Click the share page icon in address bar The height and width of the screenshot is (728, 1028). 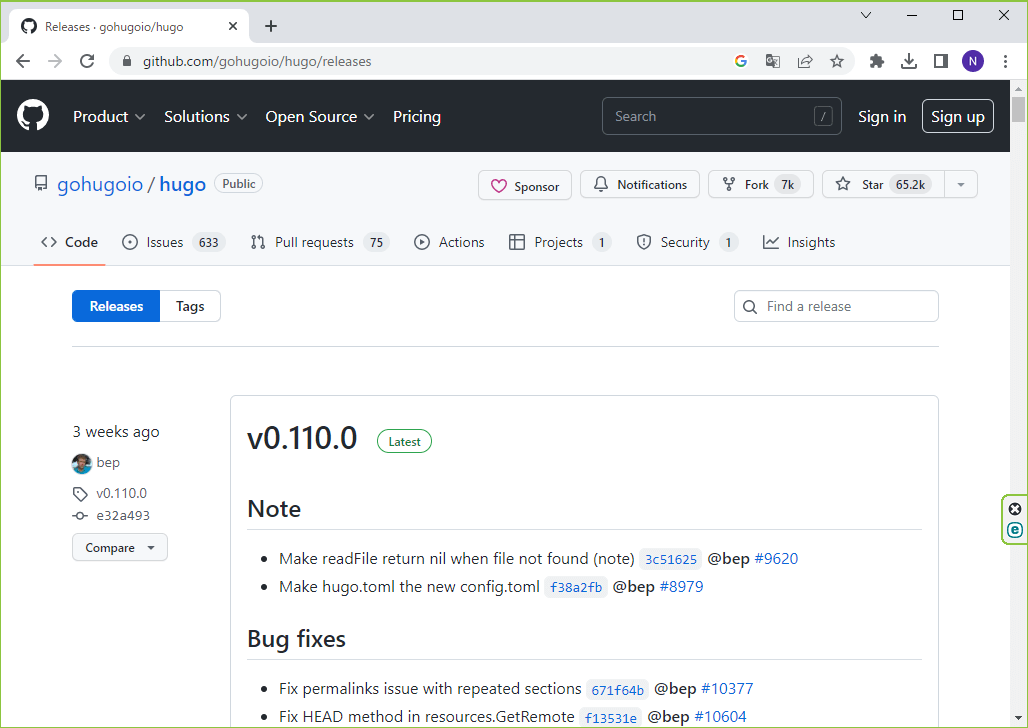(x=805, y=61)
